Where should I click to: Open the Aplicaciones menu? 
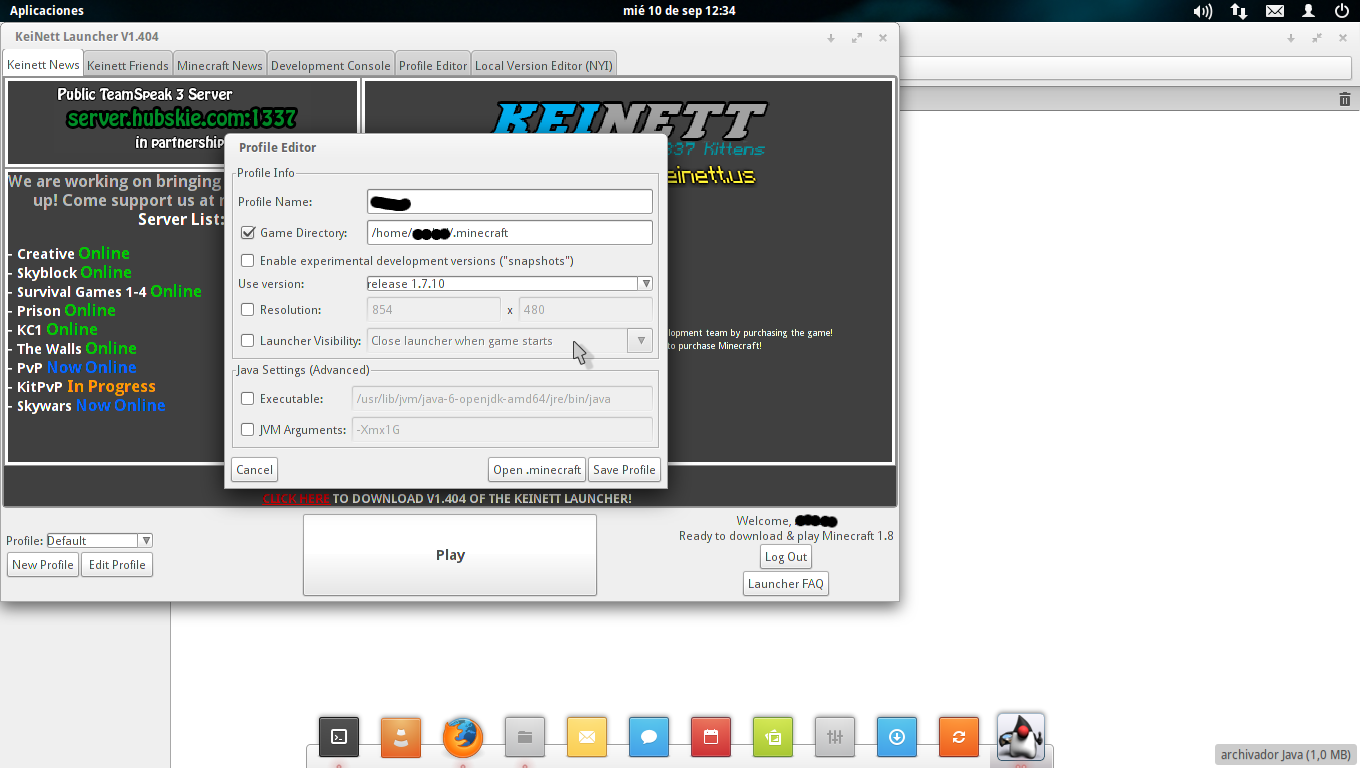47,11
